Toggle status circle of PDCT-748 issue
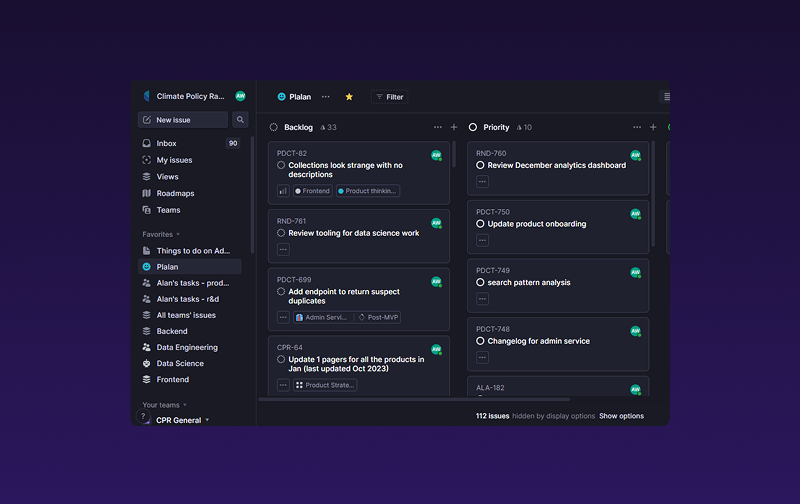This screenshot has height=504, width=800. [x=481, y=341]
